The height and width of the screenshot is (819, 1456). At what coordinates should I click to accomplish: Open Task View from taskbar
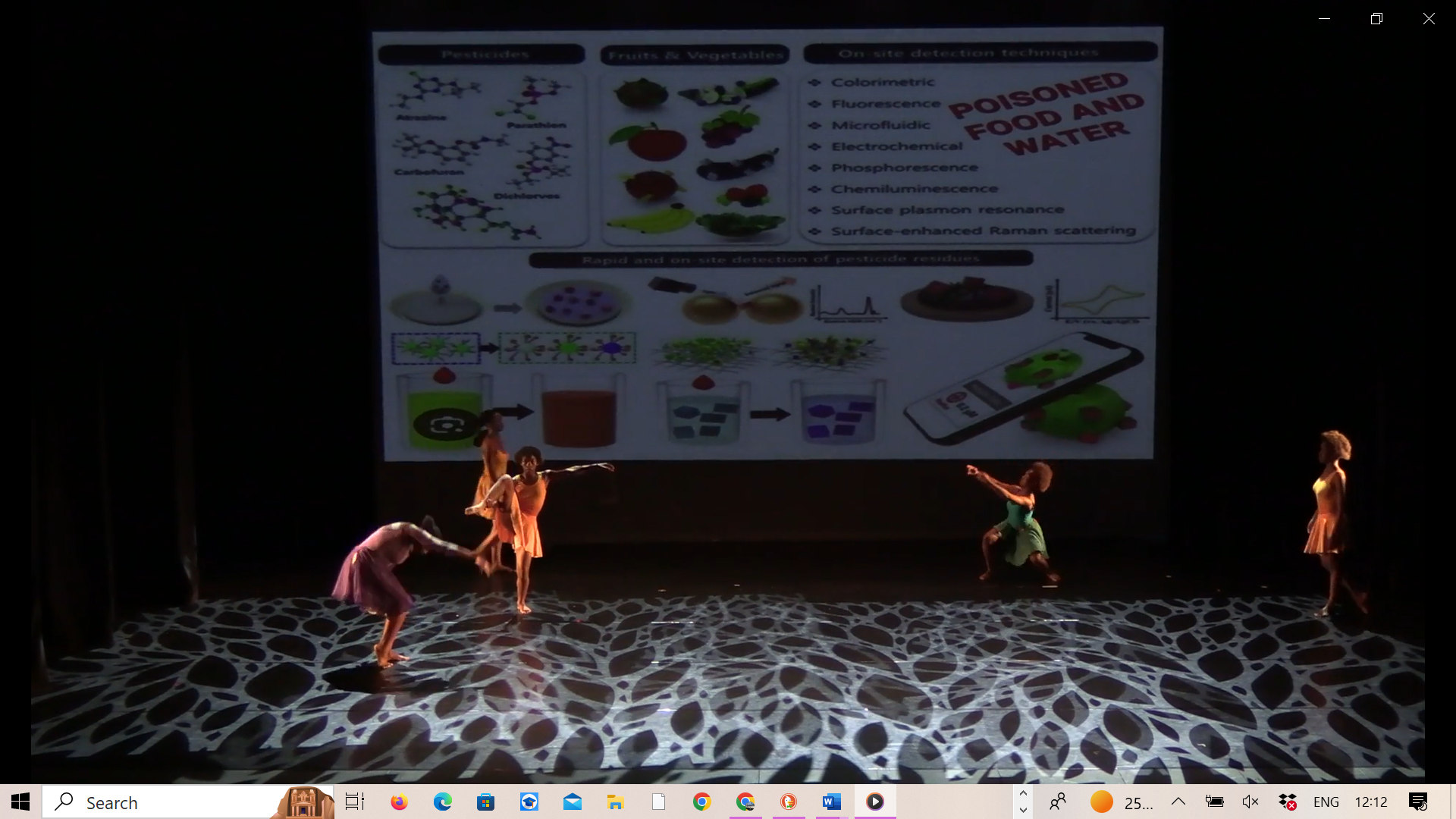354,802
